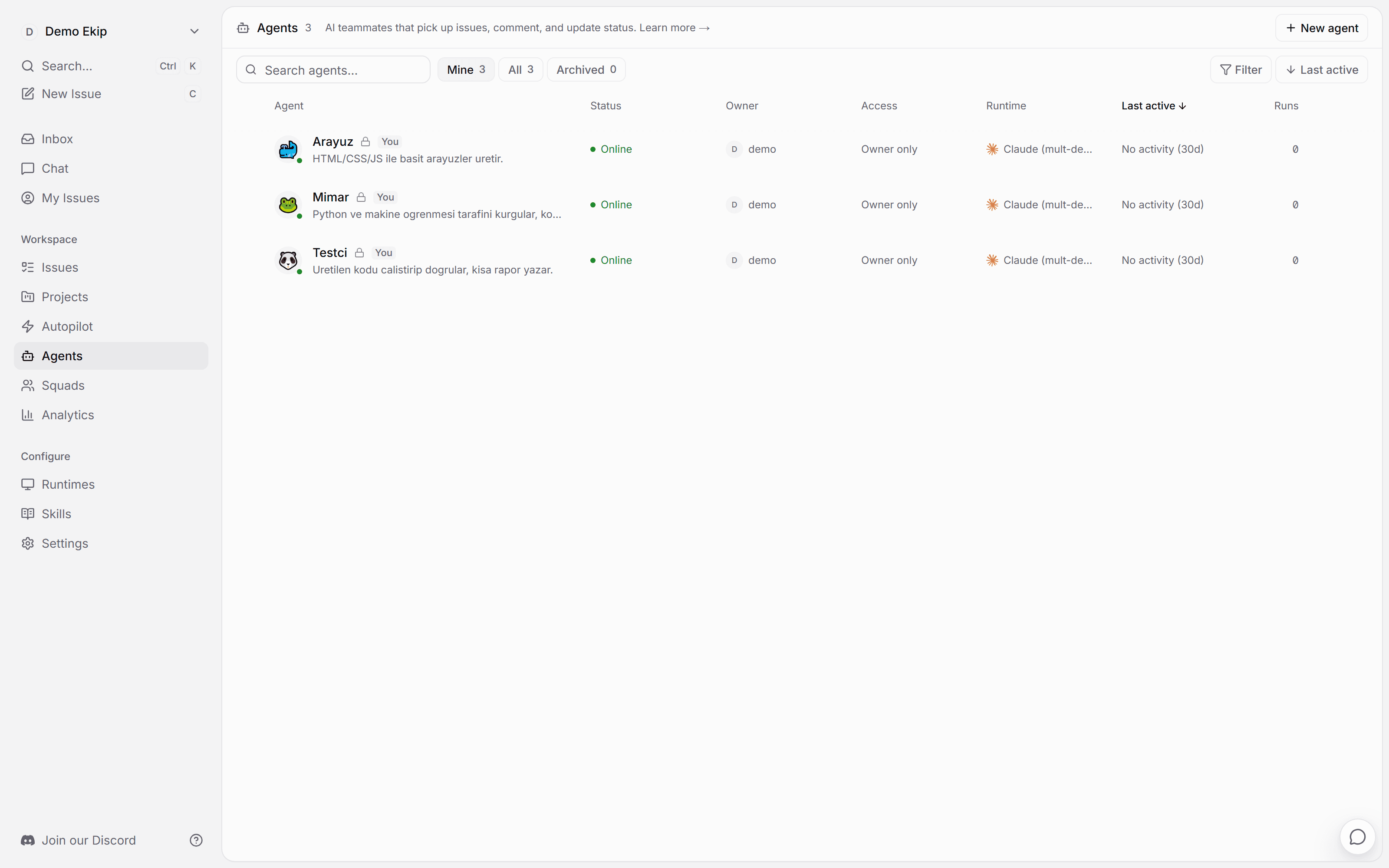Screen dimensions: 1389x868
Task: Open the Testci agent name
Action: click(330, 253)
